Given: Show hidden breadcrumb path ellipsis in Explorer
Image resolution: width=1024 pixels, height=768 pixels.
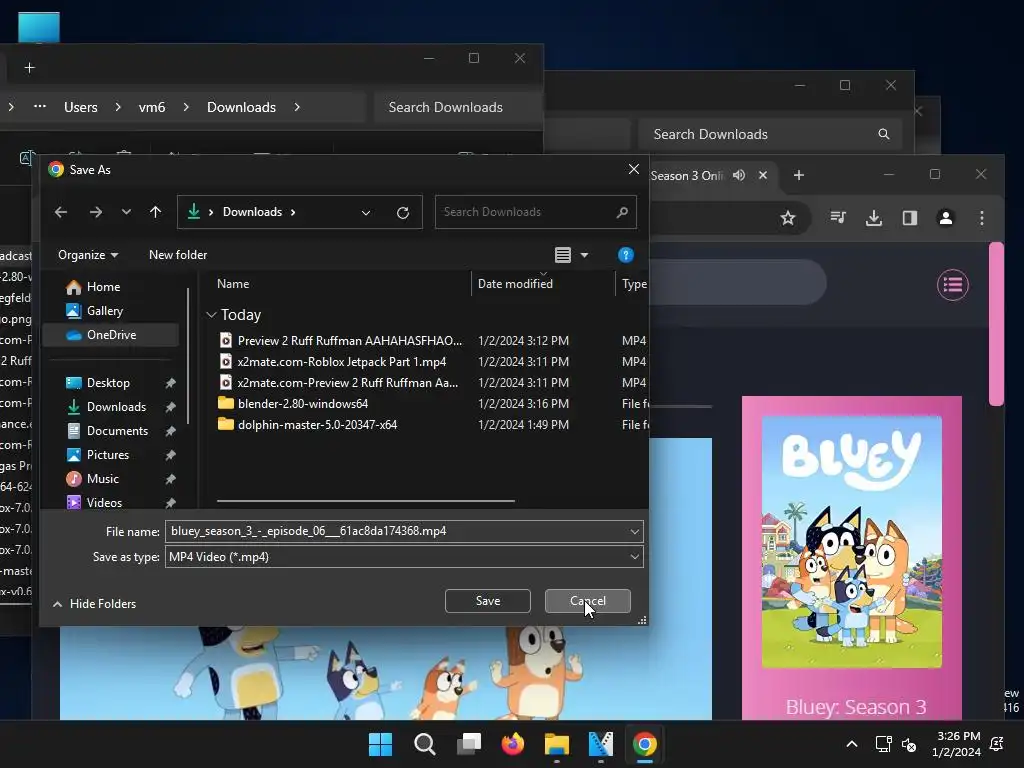Looking at the screenshot, I should coord(40,106).
